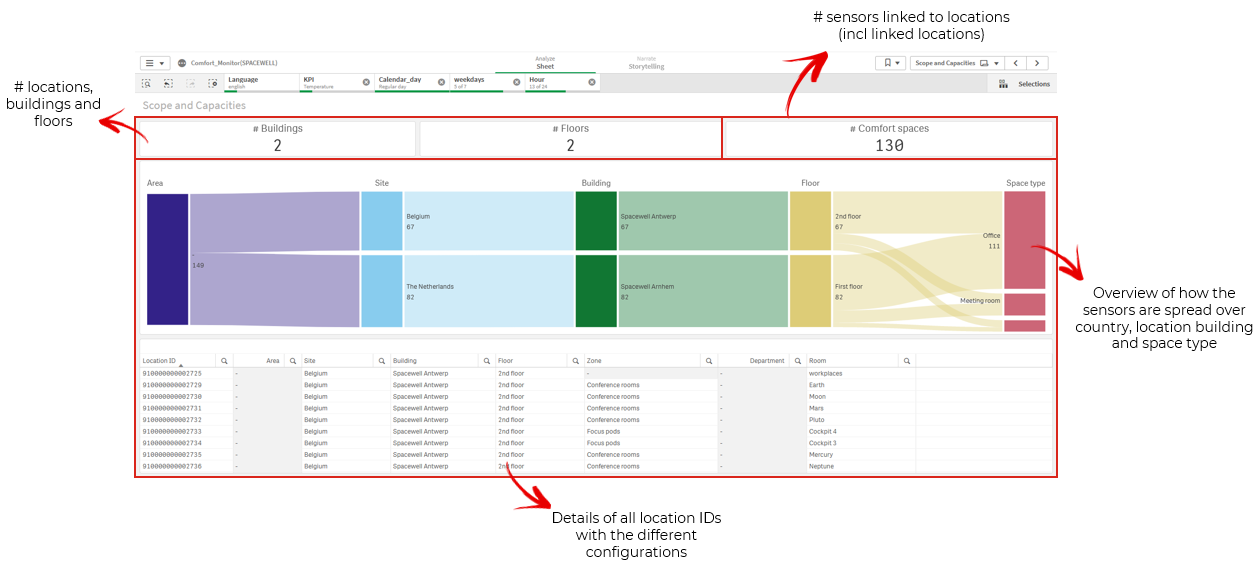The image size is (1258, 568).
Task: Search in the Site column
Action: [382, 361]
